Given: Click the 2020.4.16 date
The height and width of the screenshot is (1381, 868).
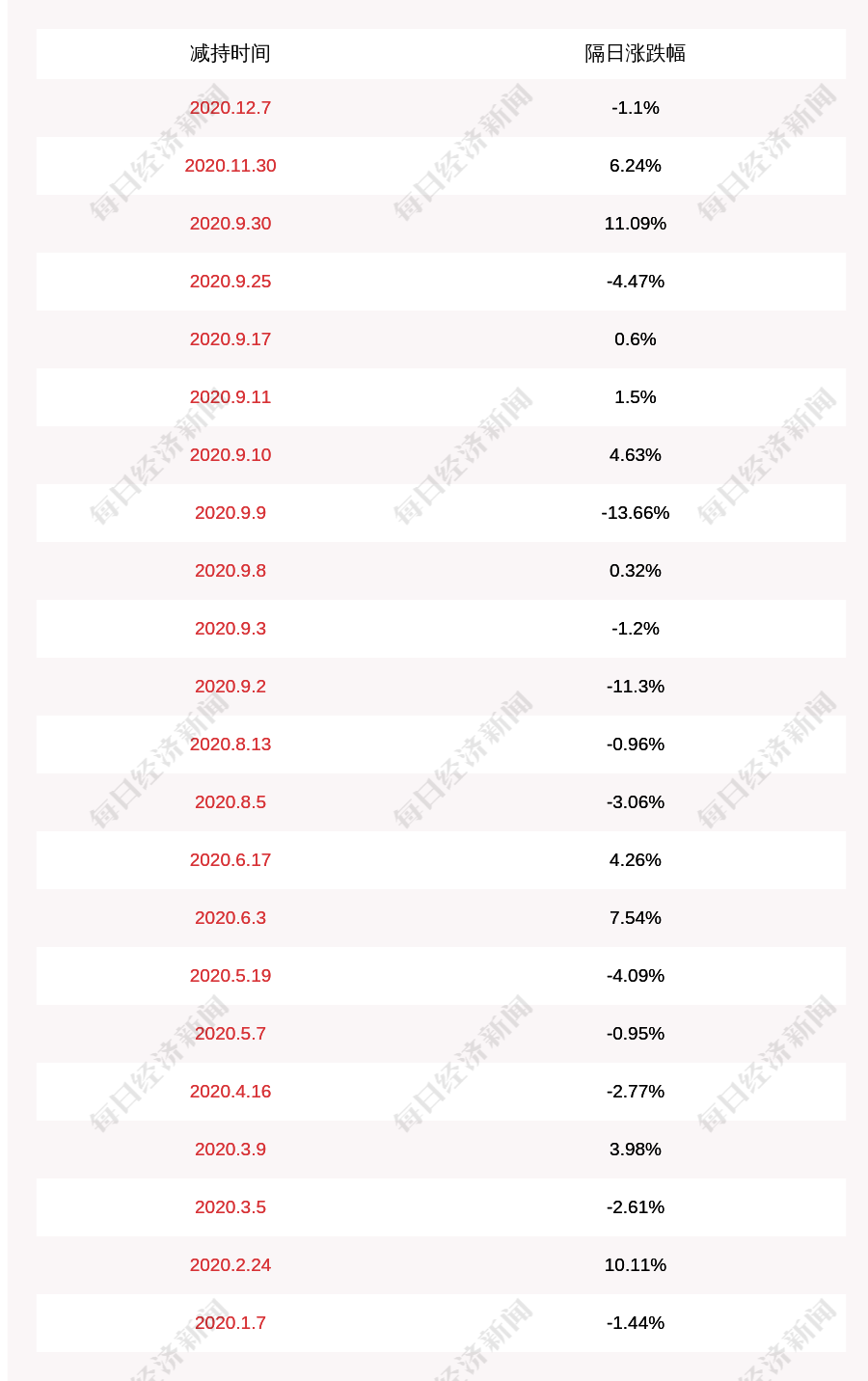Looking at the screenshot, I should point(231,1091).
